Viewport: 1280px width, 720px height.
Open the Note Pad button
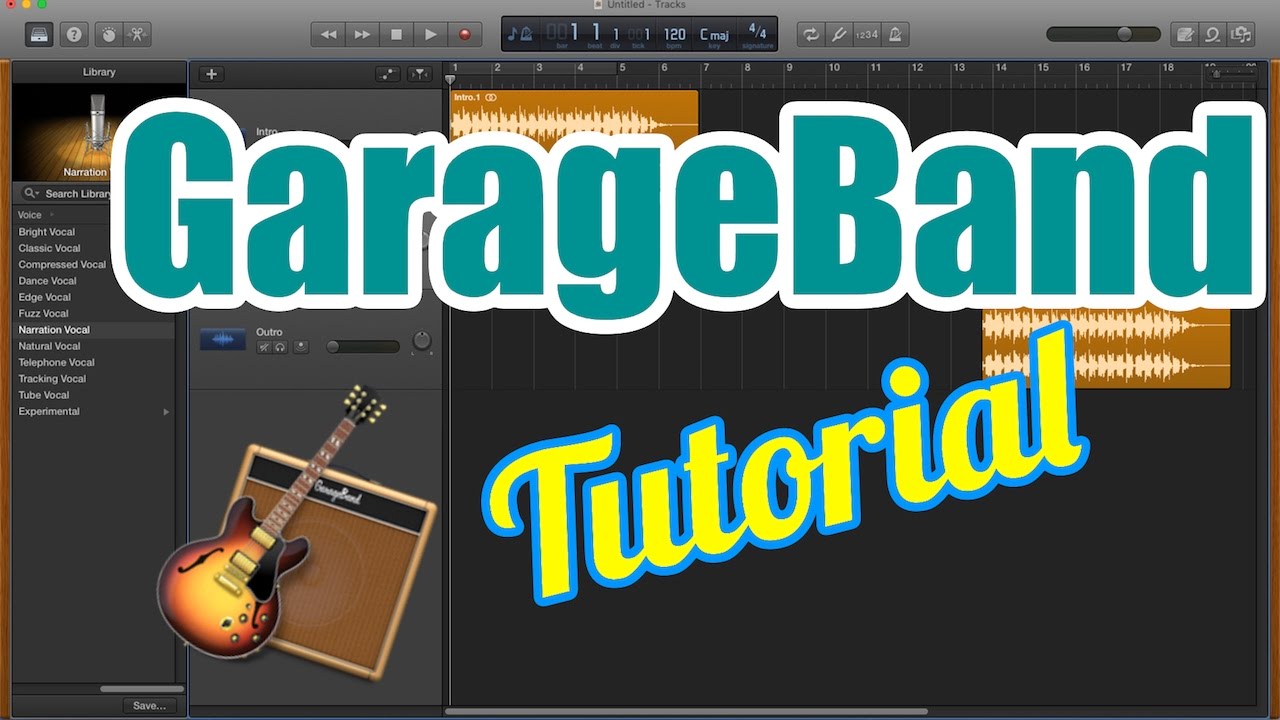[1185, 34]
